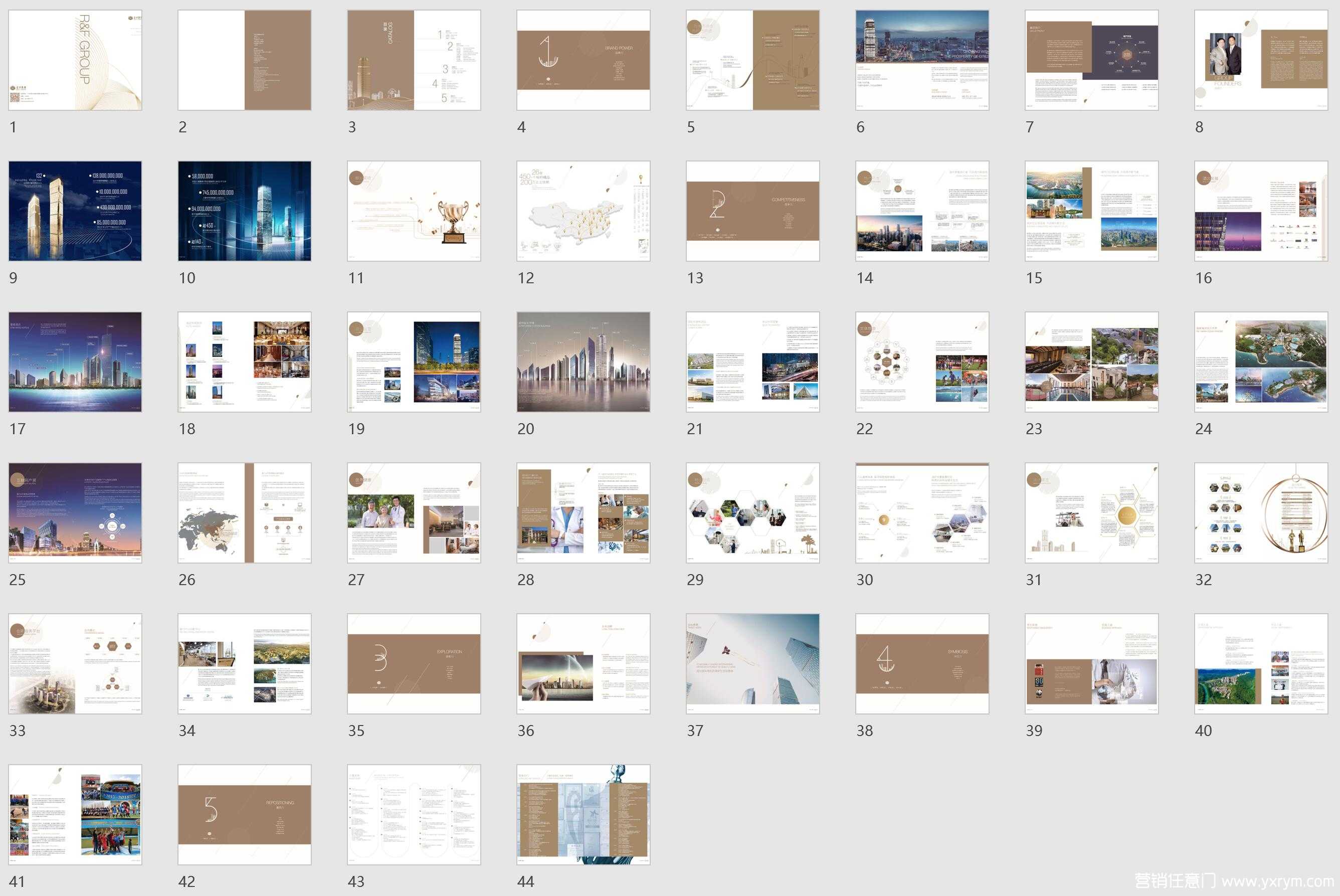The image size is (1340, 896).
Task: Select slide 17 night skyline landmarks thumbnail
Action: pyautogui.click(x=75, y=362)
